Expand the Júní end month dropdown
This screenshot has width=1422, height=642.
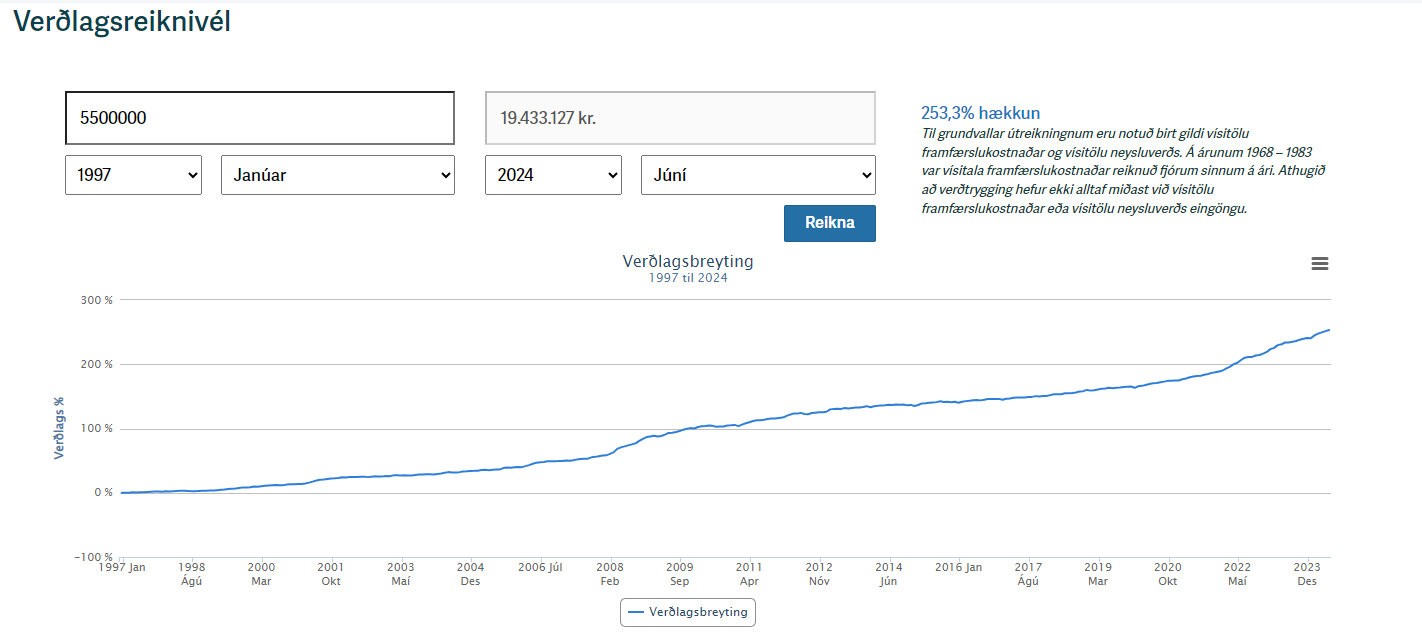(x=757, y=175)
